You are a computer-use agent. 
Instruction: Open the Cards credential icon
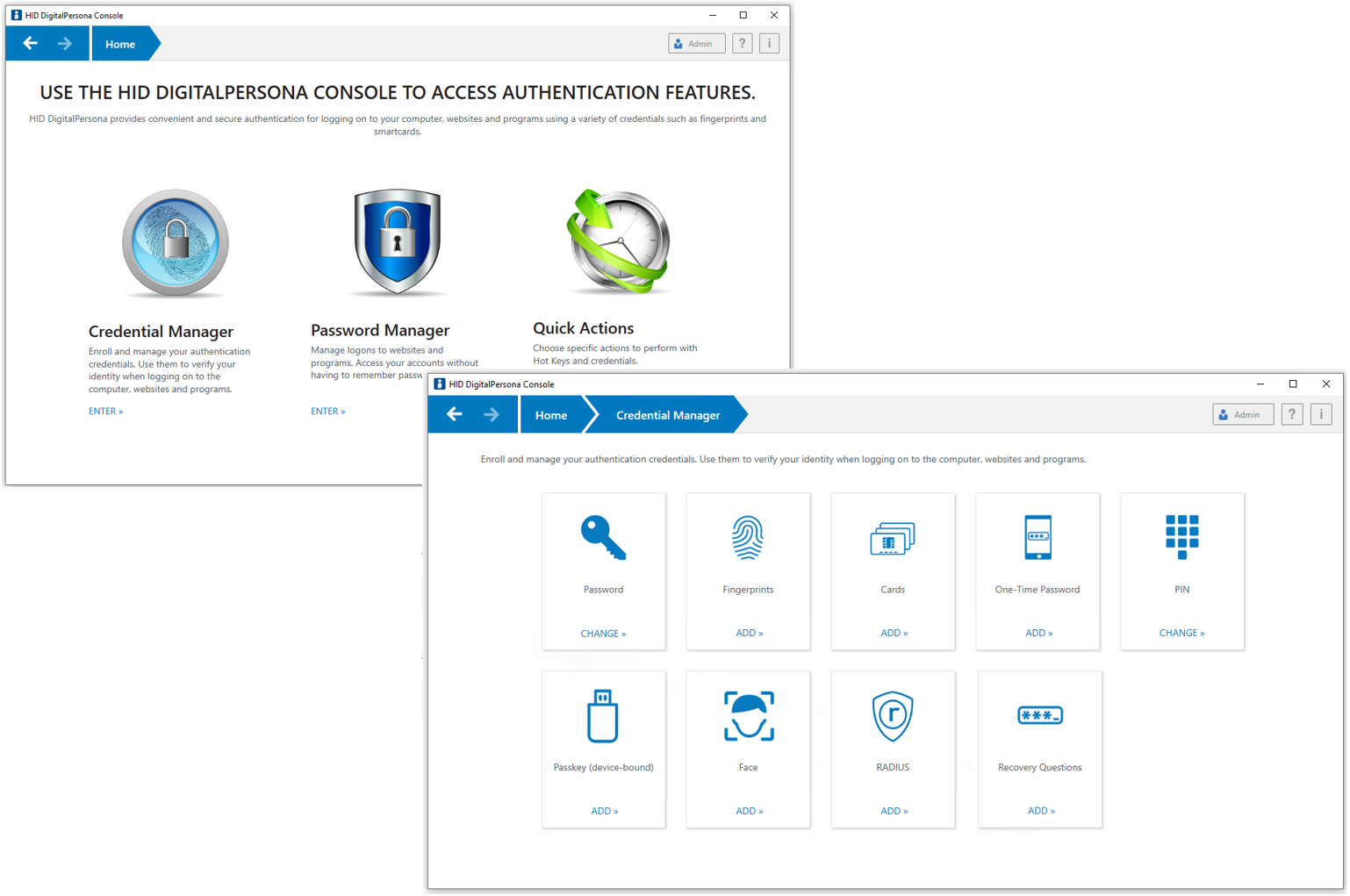tap(893, 538)
